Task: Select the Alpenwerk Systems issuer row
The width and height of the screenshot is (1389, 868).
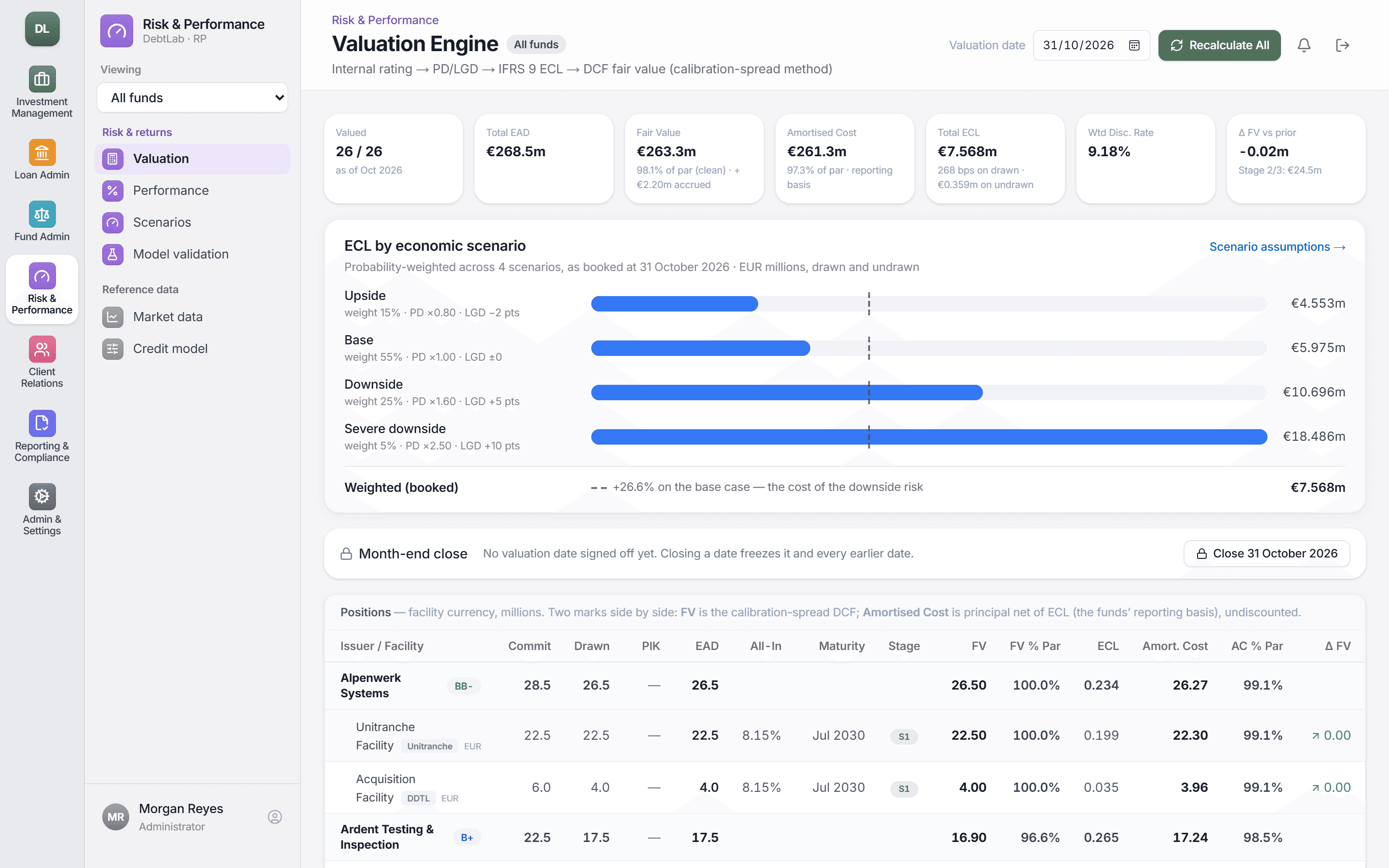Action: pyautogui.click(x=844, y=685)
